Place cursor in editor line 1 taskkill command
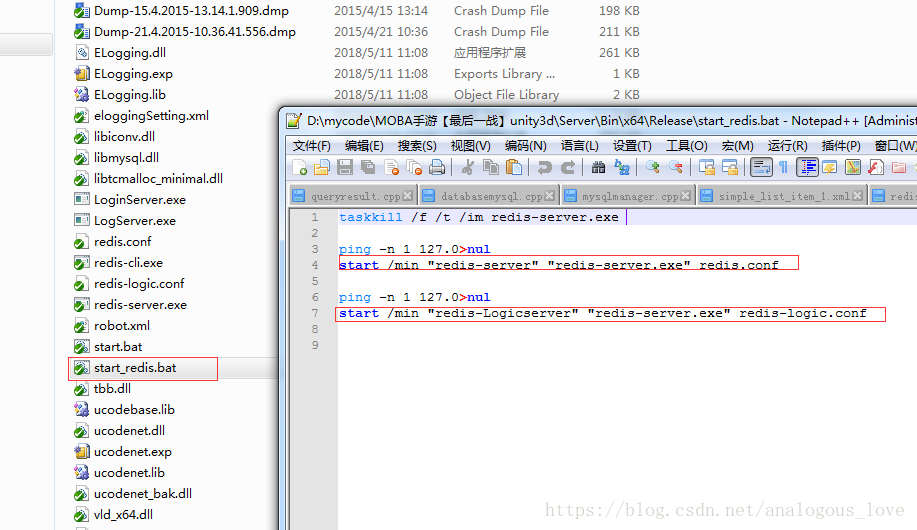Viewport: 917px width, 530px height. tap(478, 217)
